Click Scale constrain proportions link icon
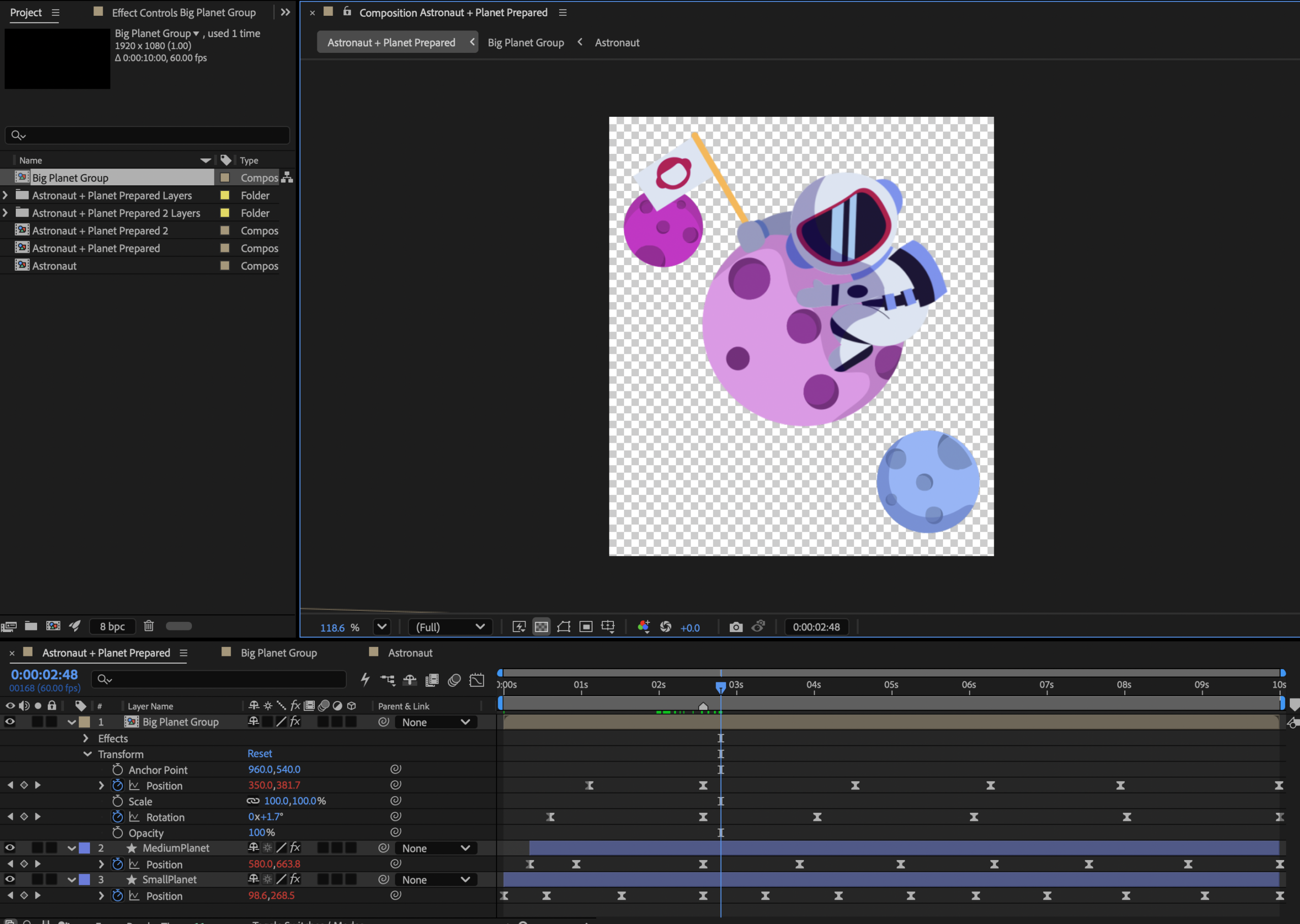The image size is (1300, 924). 252,801
